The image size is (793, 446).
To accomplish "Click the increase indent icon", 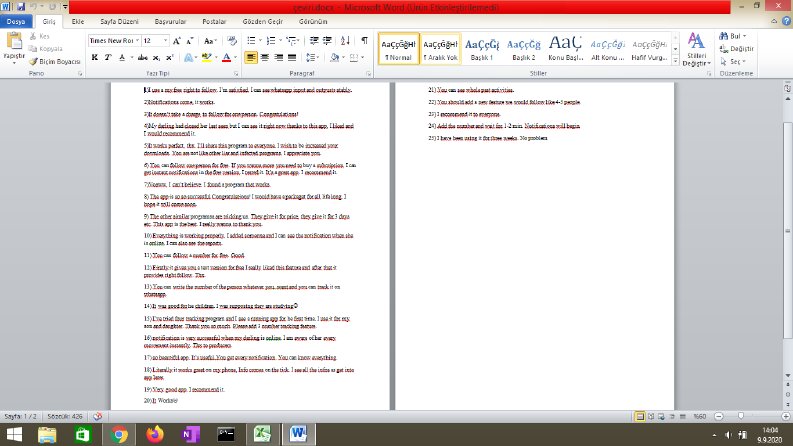I will (x=327, y=41).
